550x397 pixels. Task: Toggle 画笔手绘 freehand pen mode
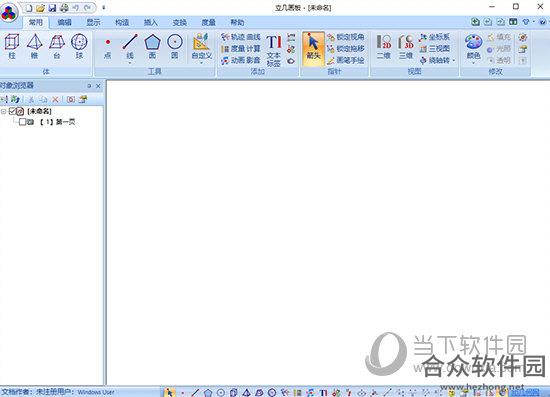pos(346,60)
